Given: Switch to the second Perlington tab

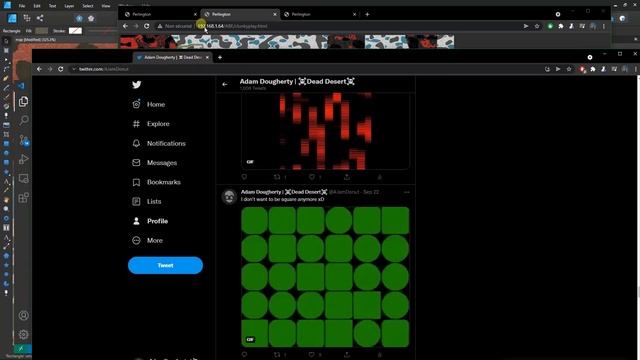Looking at the screenshot, I should coord(241,14).
